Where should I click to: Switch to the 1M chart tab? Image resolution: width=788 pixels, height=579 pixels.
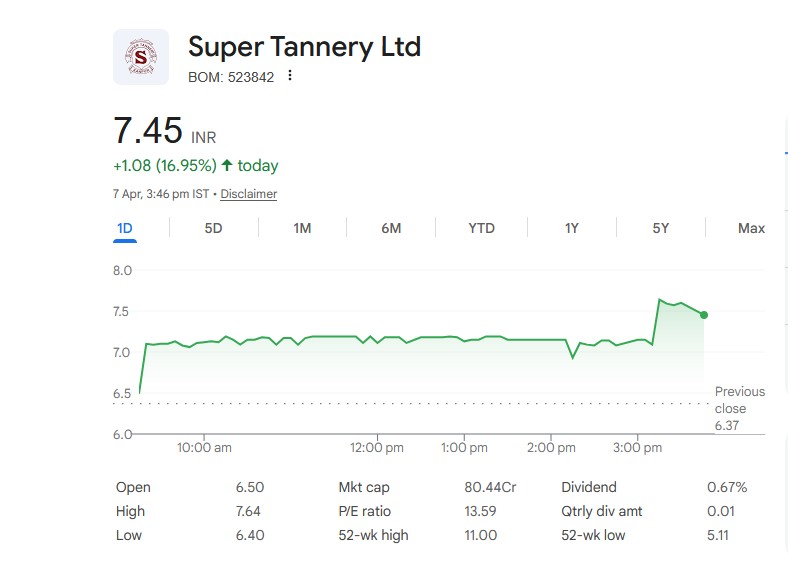(x=302, y=228)
